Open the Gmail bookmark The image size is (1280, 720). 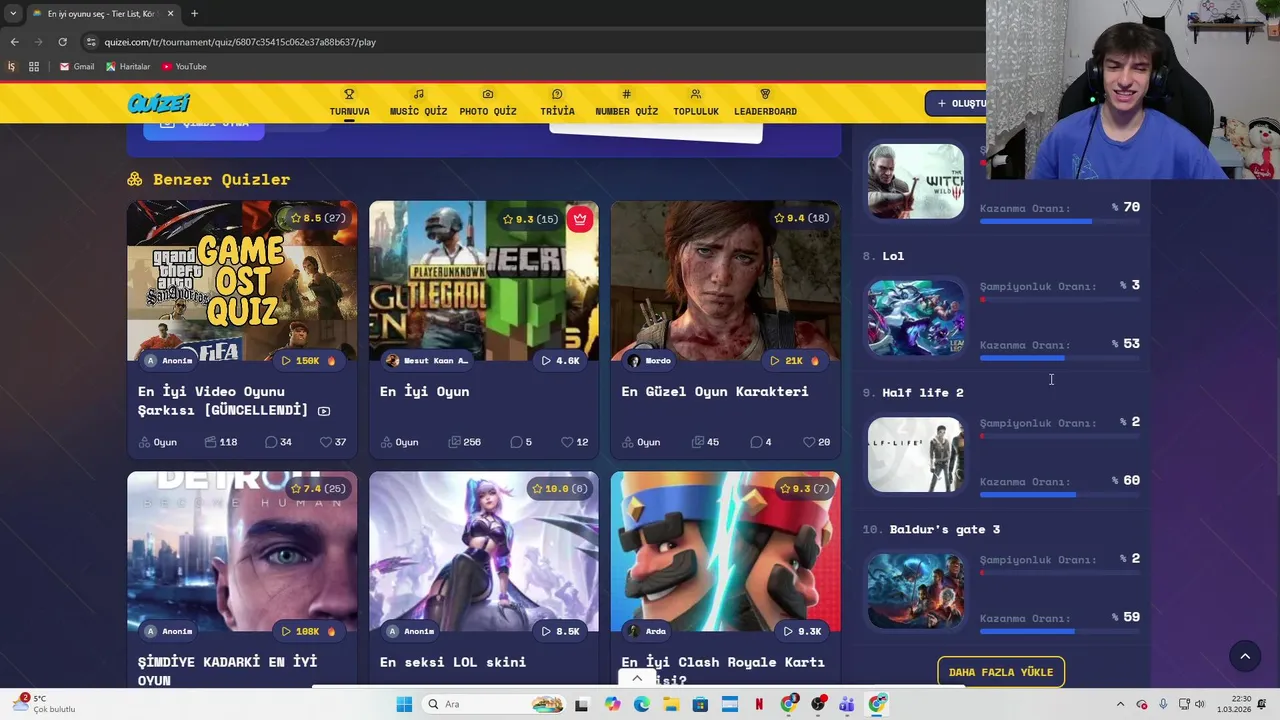click(x=77, y=67)
